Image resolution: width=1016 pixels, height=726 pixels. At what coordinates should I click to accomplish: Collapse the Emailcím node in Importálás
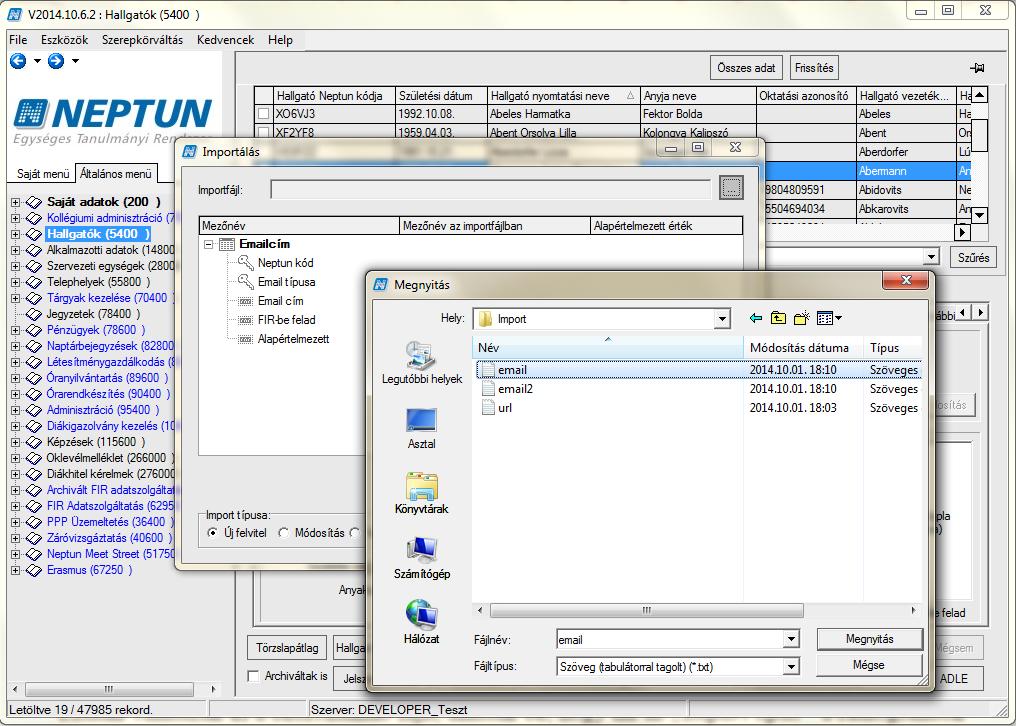209,244
